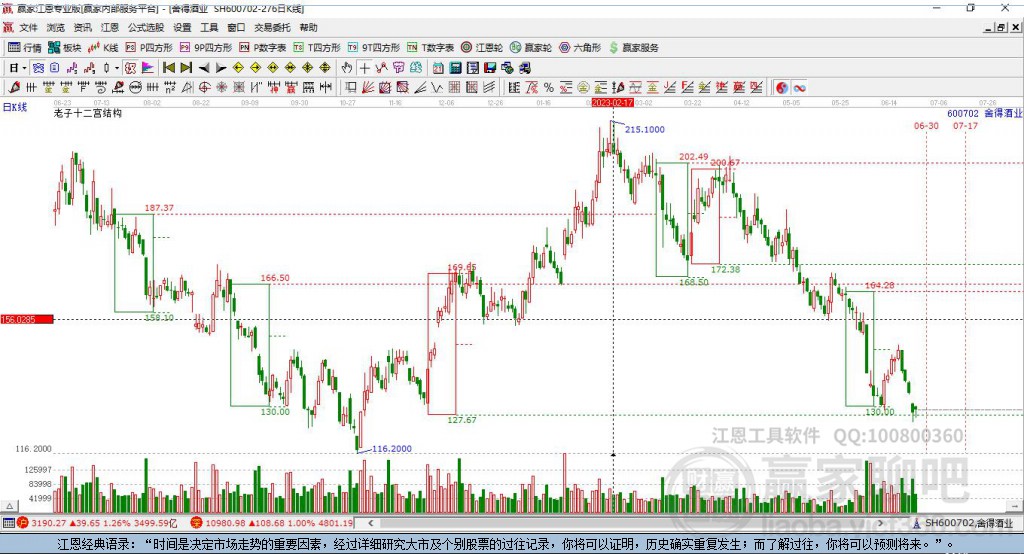Open the 六角形 hexagon tool
Screen dimensions: 1024x554
pyautogui.click(x=580, y=48)
